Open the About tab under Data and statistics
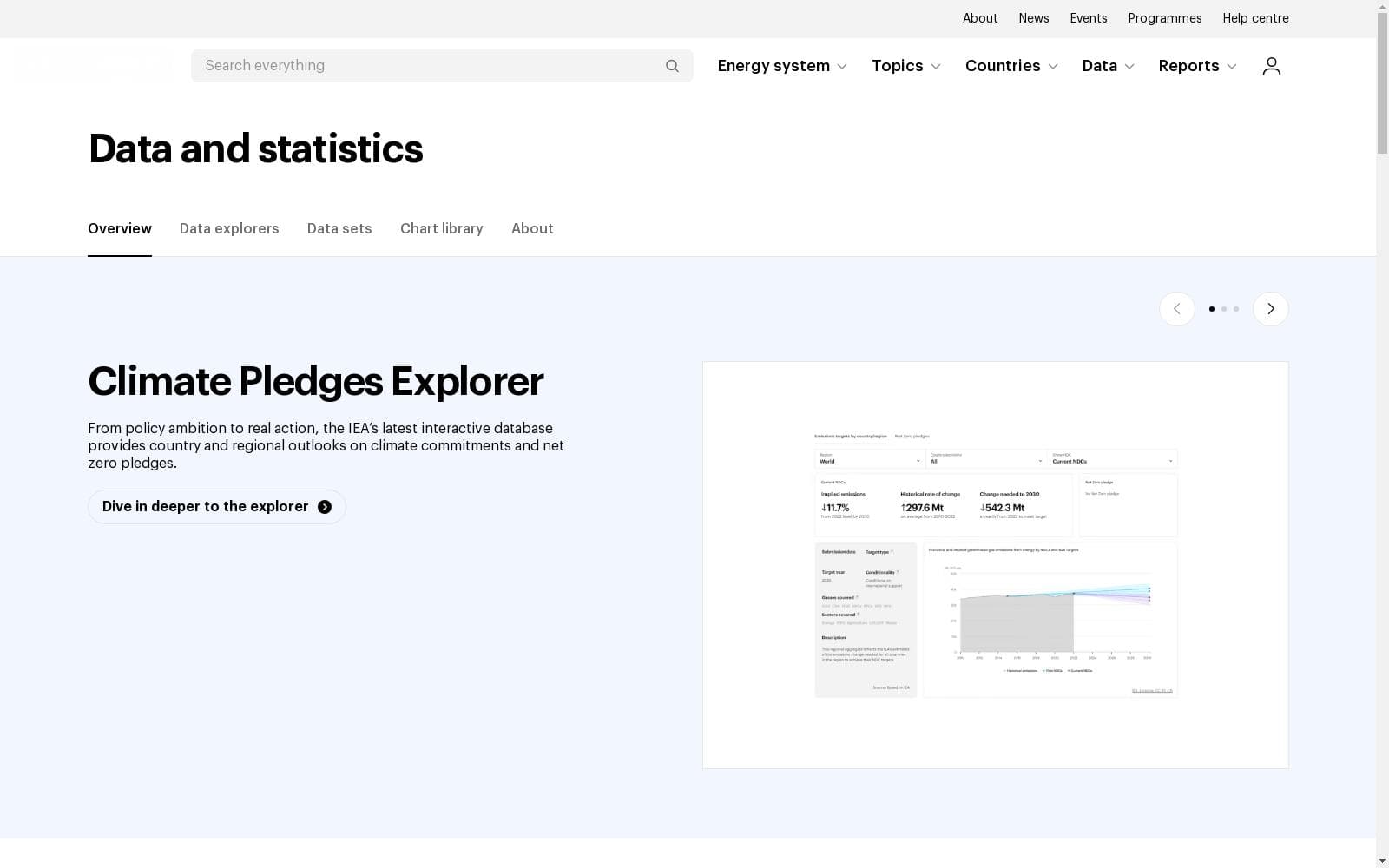The height and width of the screenshot is (868, 1389). tap(532, 228)
